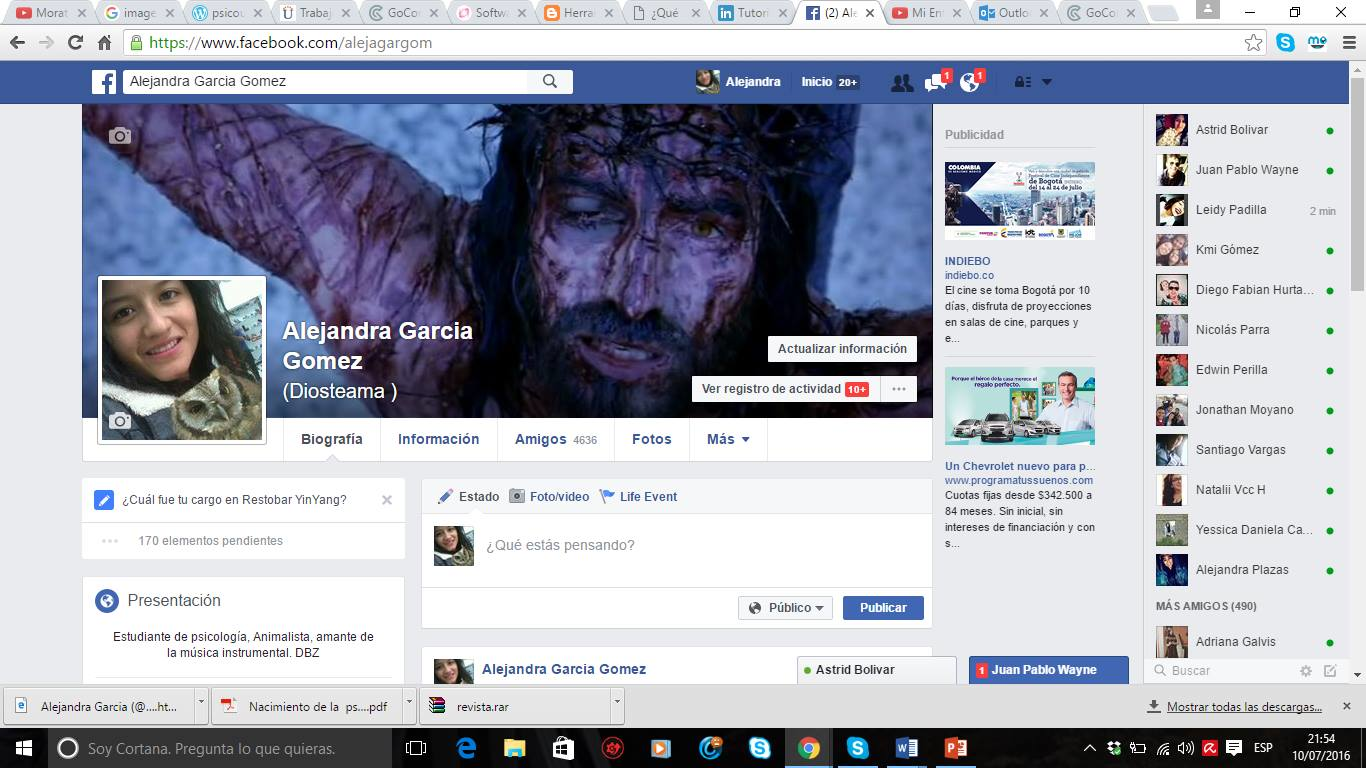Click Actualizar información button
The height and width of the screenshot is (768, 1366).
[x=842, y=349]
